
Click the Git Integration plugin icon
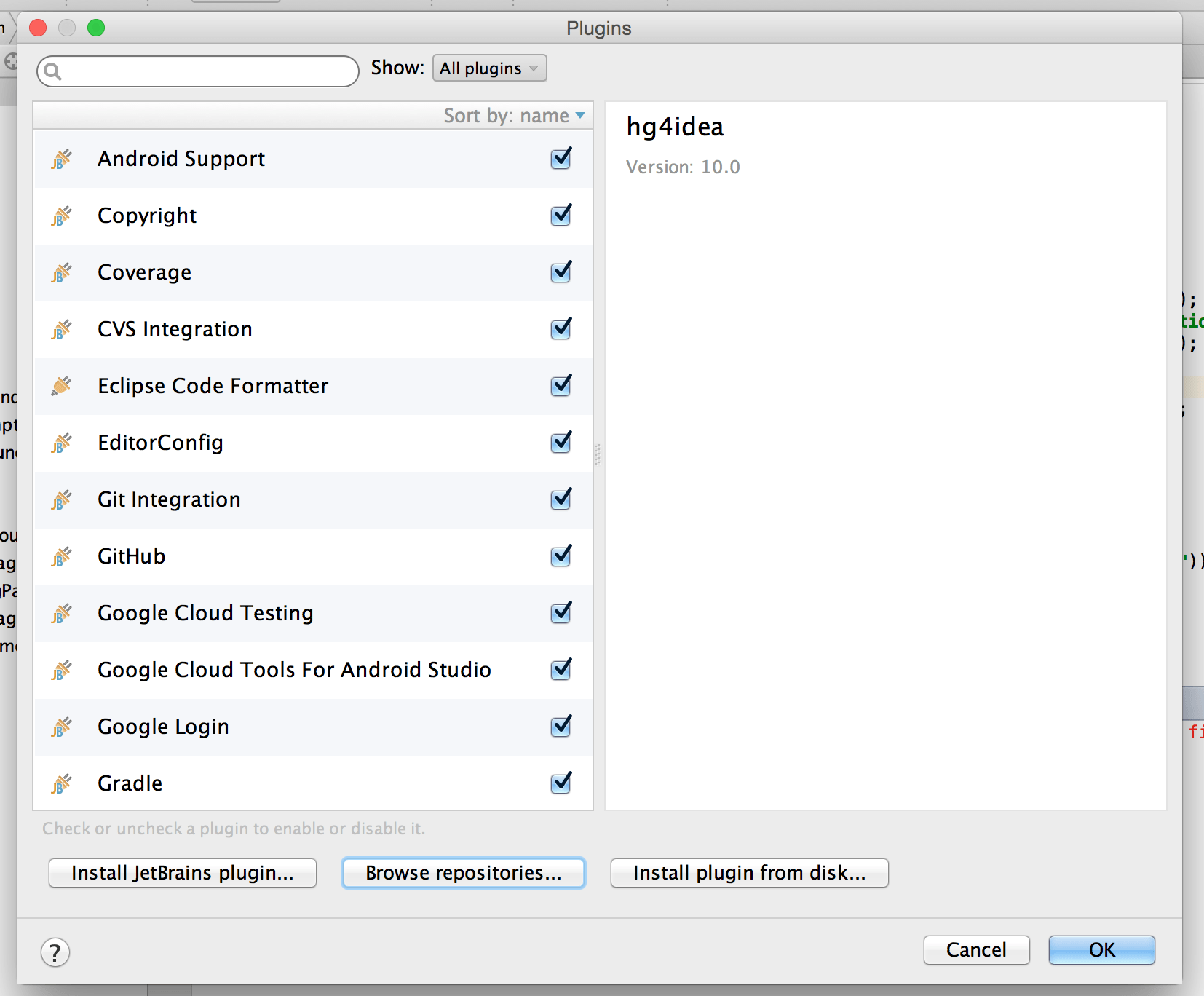(x=62, y=499)
